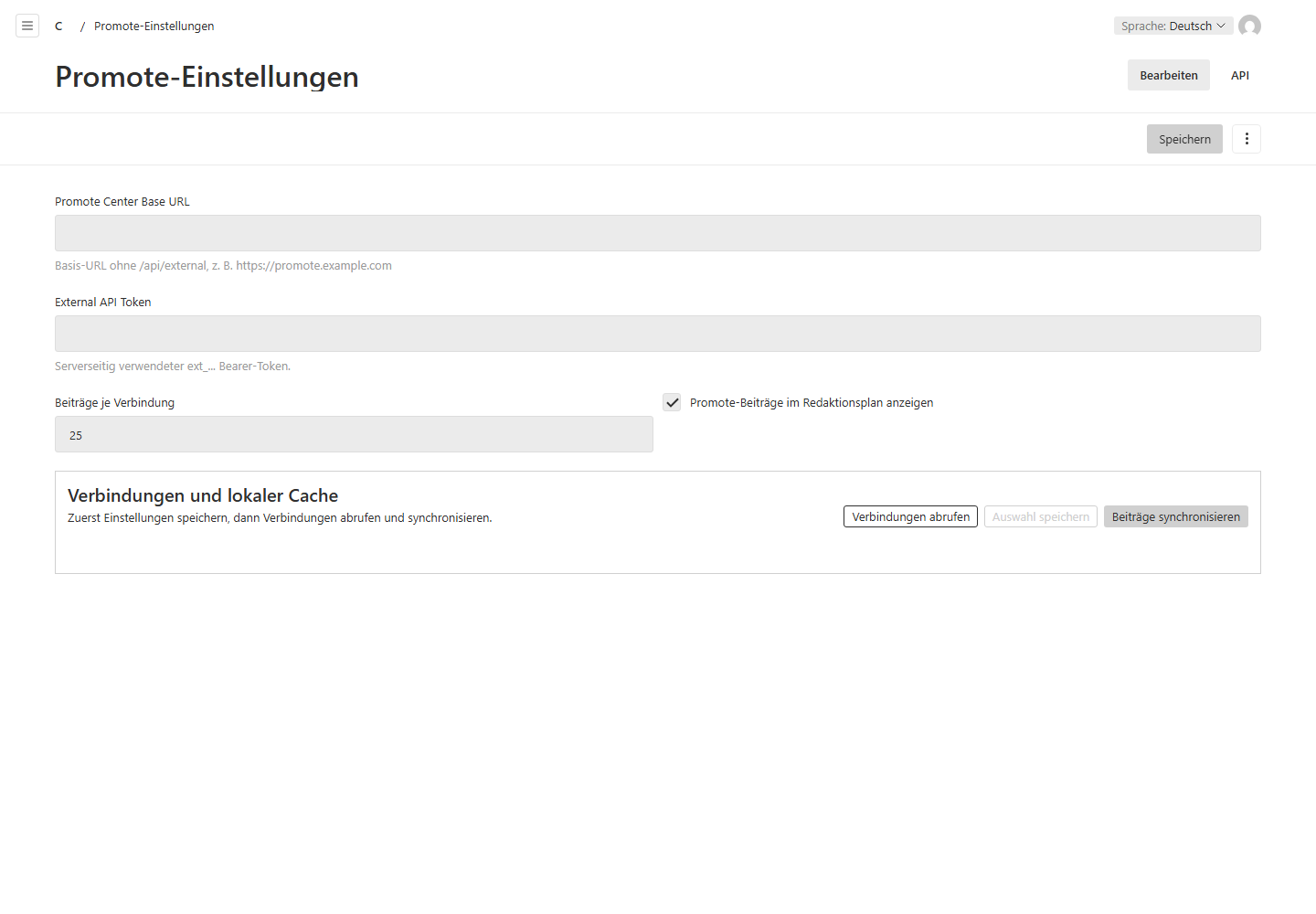Open the Sprache: Deutsch language dropdown
The height and width of the screenshot is (914, 1316).
pyautogui.click(x=1173, y=26)
